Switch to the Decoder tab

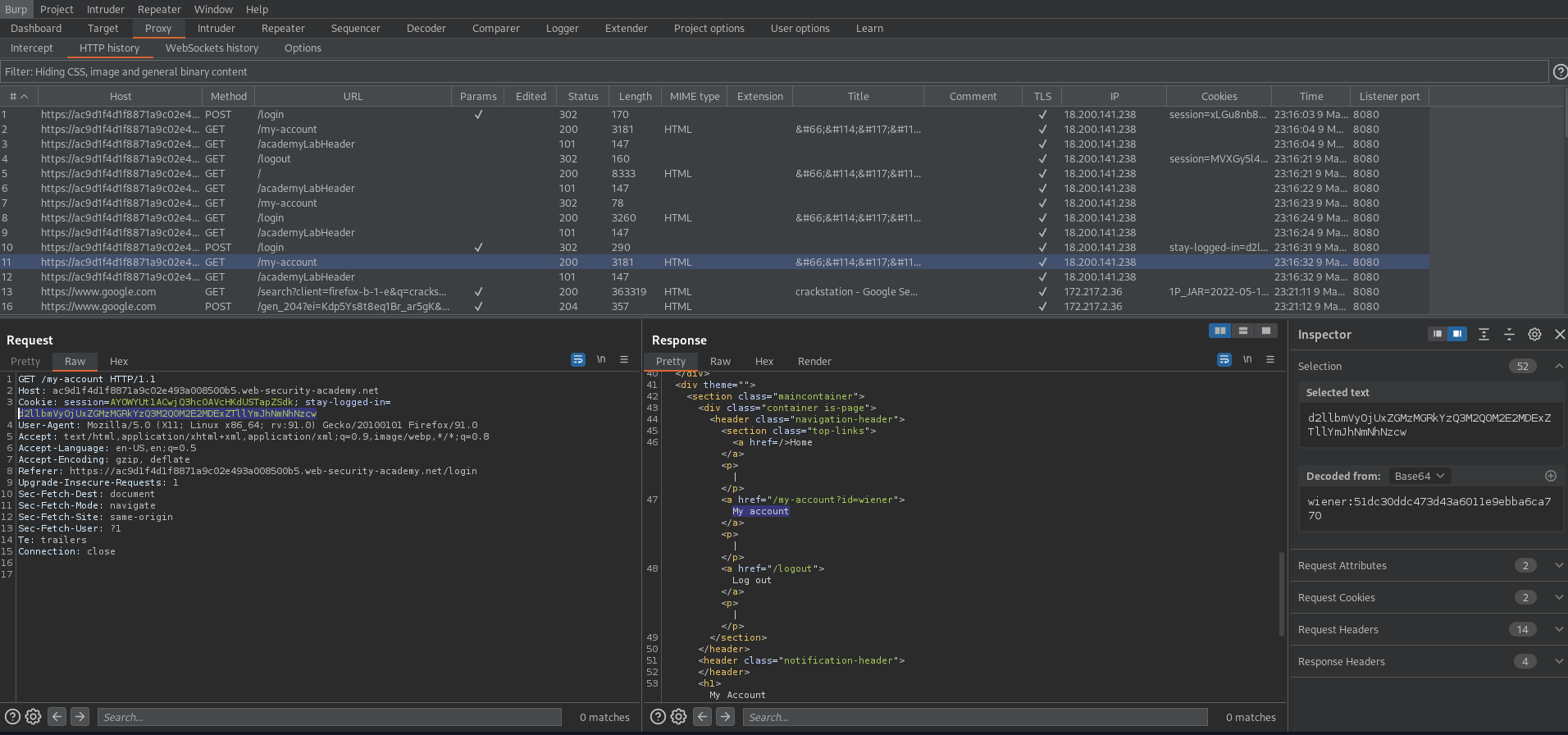pos(426,28)
